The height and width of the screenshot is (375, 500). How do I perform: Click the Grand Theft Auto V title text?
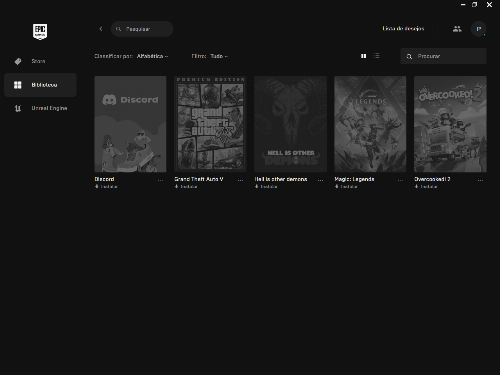[199, 179]
